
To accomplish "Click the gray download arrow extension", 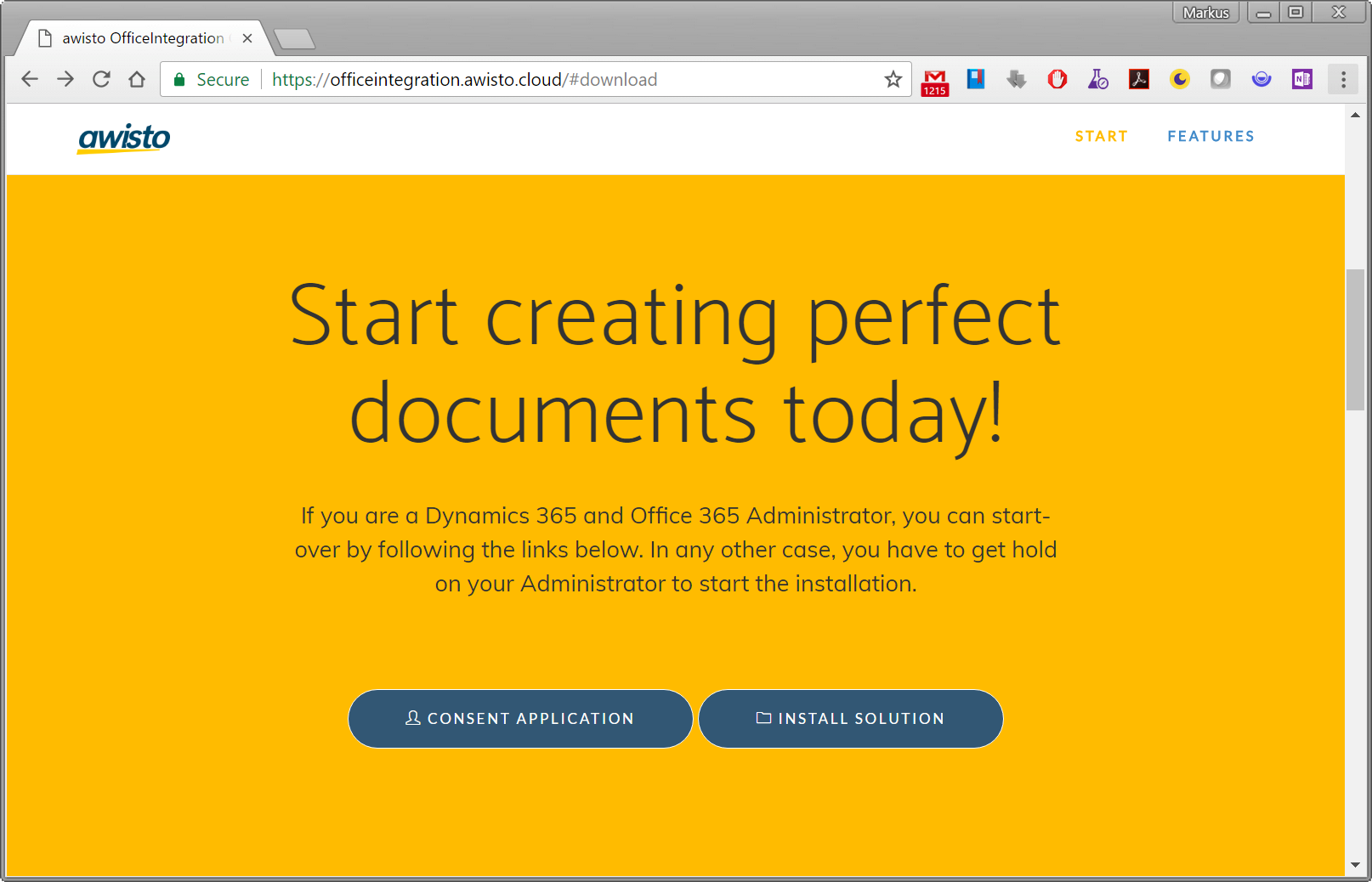I will coord(1016,79).
